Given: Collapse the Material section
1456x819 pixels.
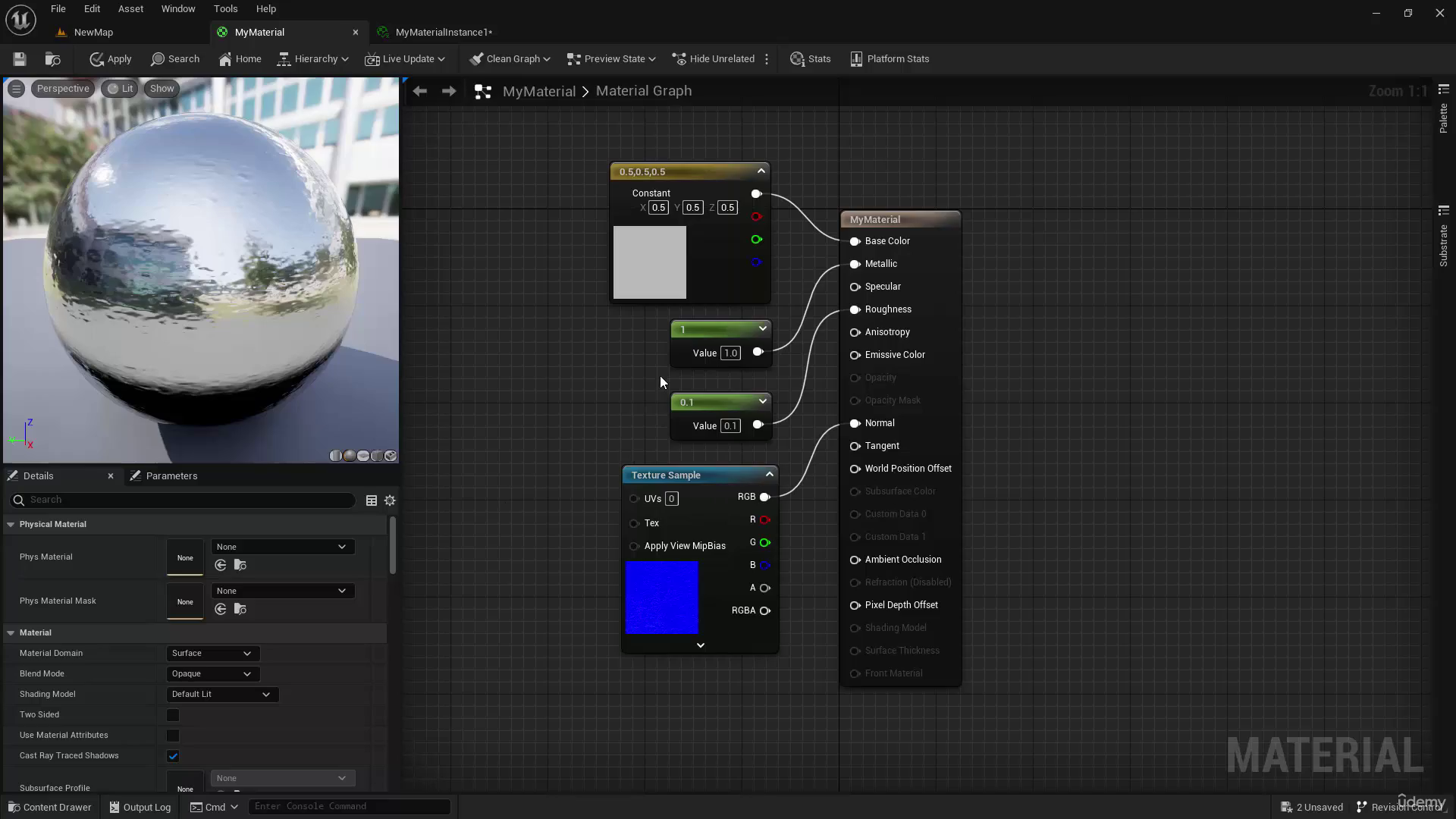Looking at the screenshot, I should pyautogui.click(x=11, y=633).
